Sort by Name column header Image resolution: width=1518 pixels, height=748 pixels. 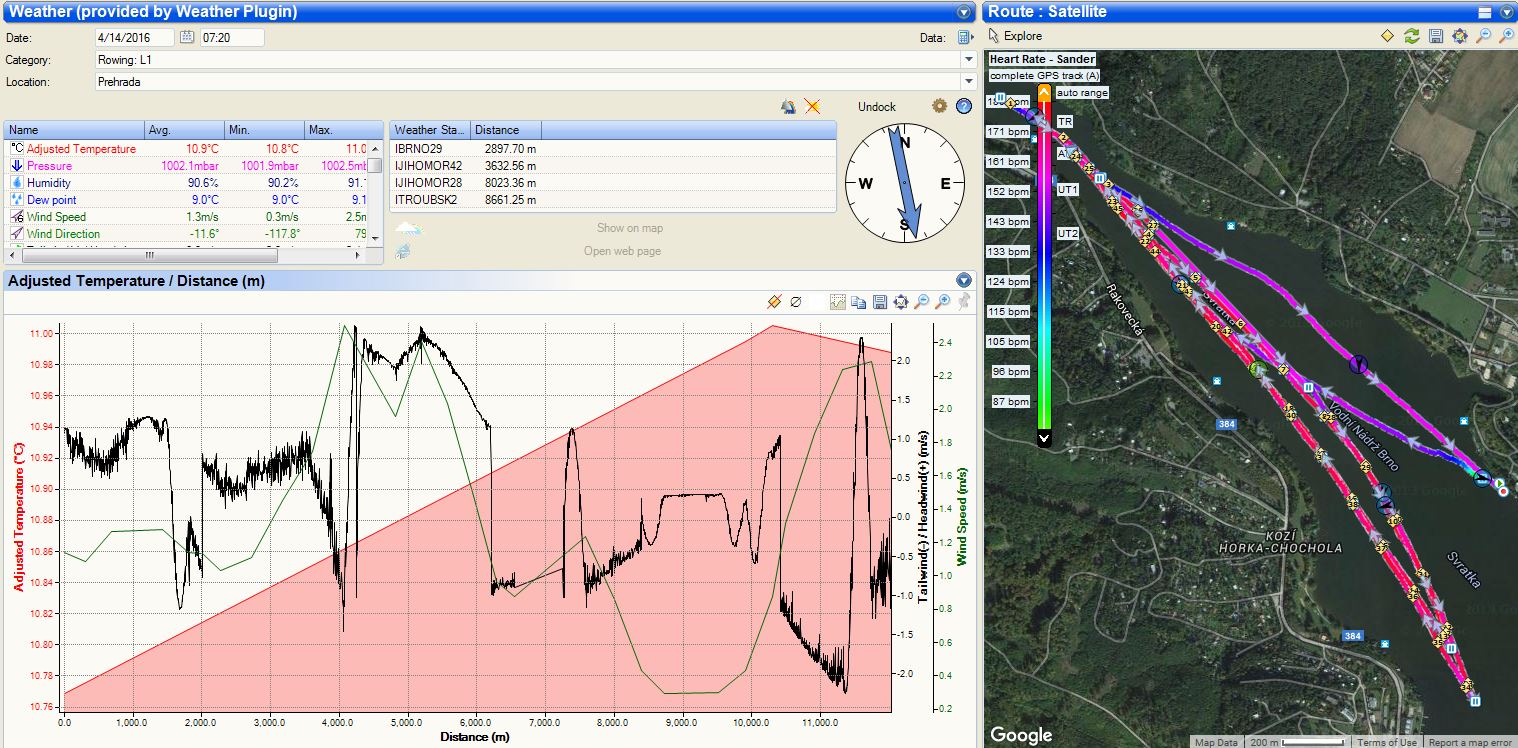(x=73, y=130)
